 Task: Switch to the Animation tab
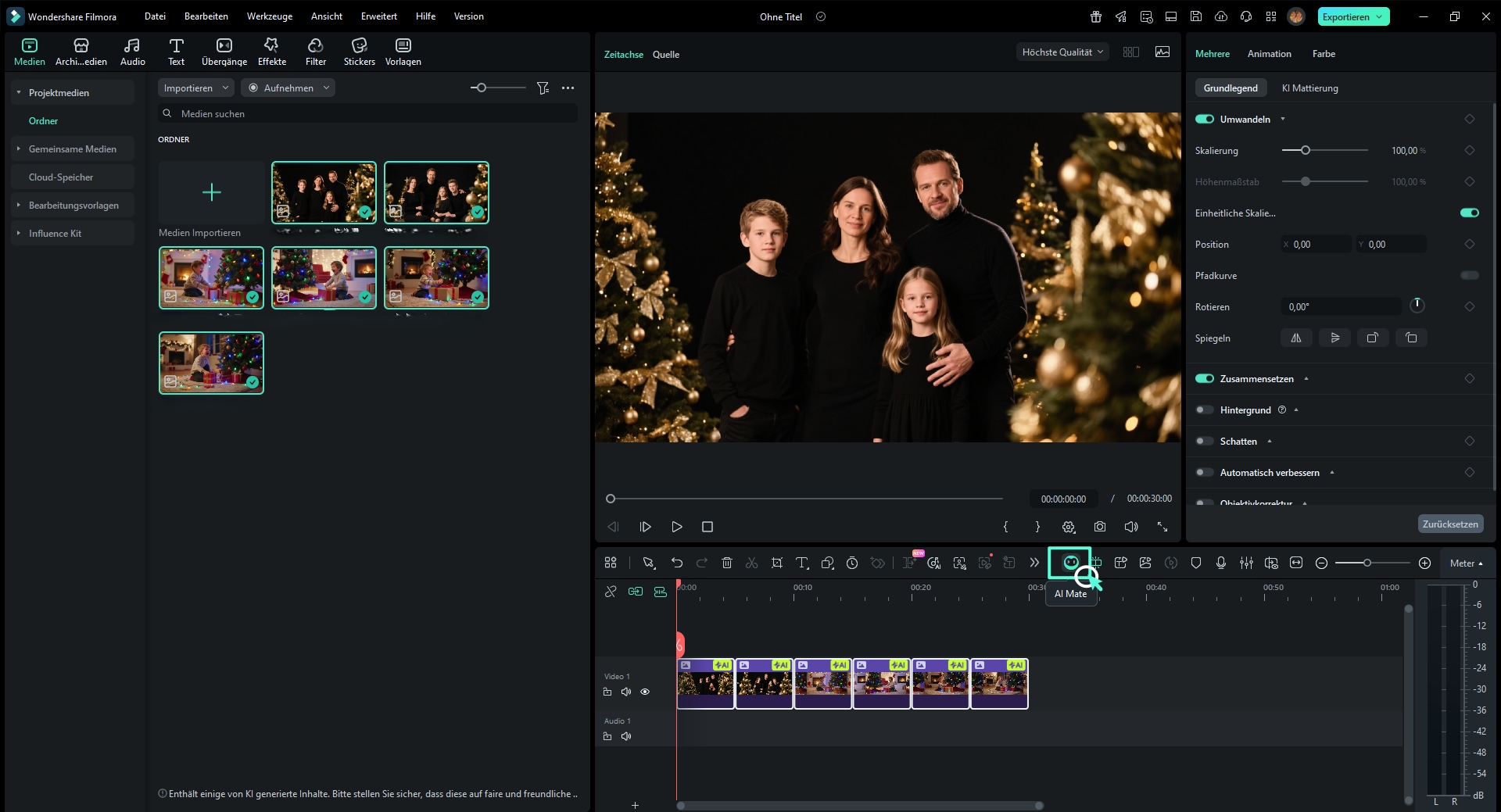[x=1268, y=54]
